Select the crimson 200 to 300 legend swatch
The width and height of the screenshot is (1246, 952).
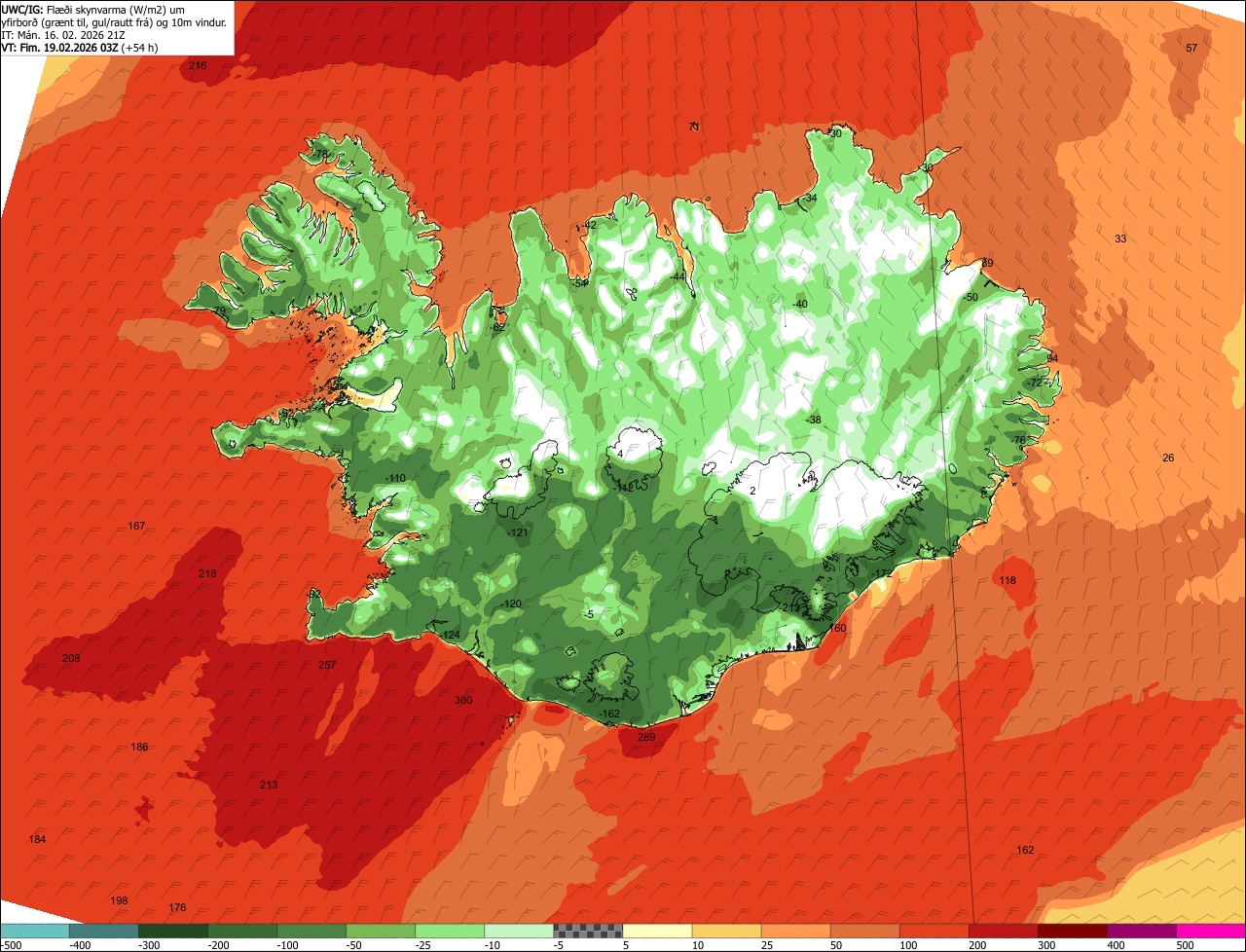tap(1004, 931)
